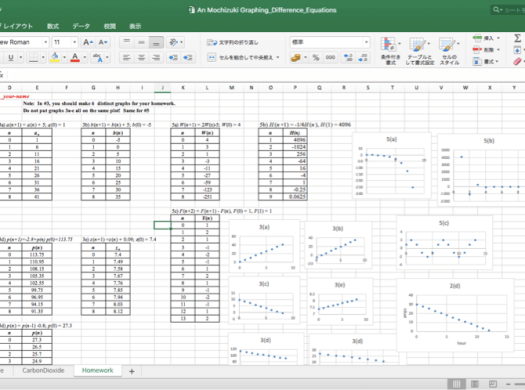Image resolution: width=525 pixels, height=390 pixels.
Task: Click the increase indent icon
Action: point(188,58)
